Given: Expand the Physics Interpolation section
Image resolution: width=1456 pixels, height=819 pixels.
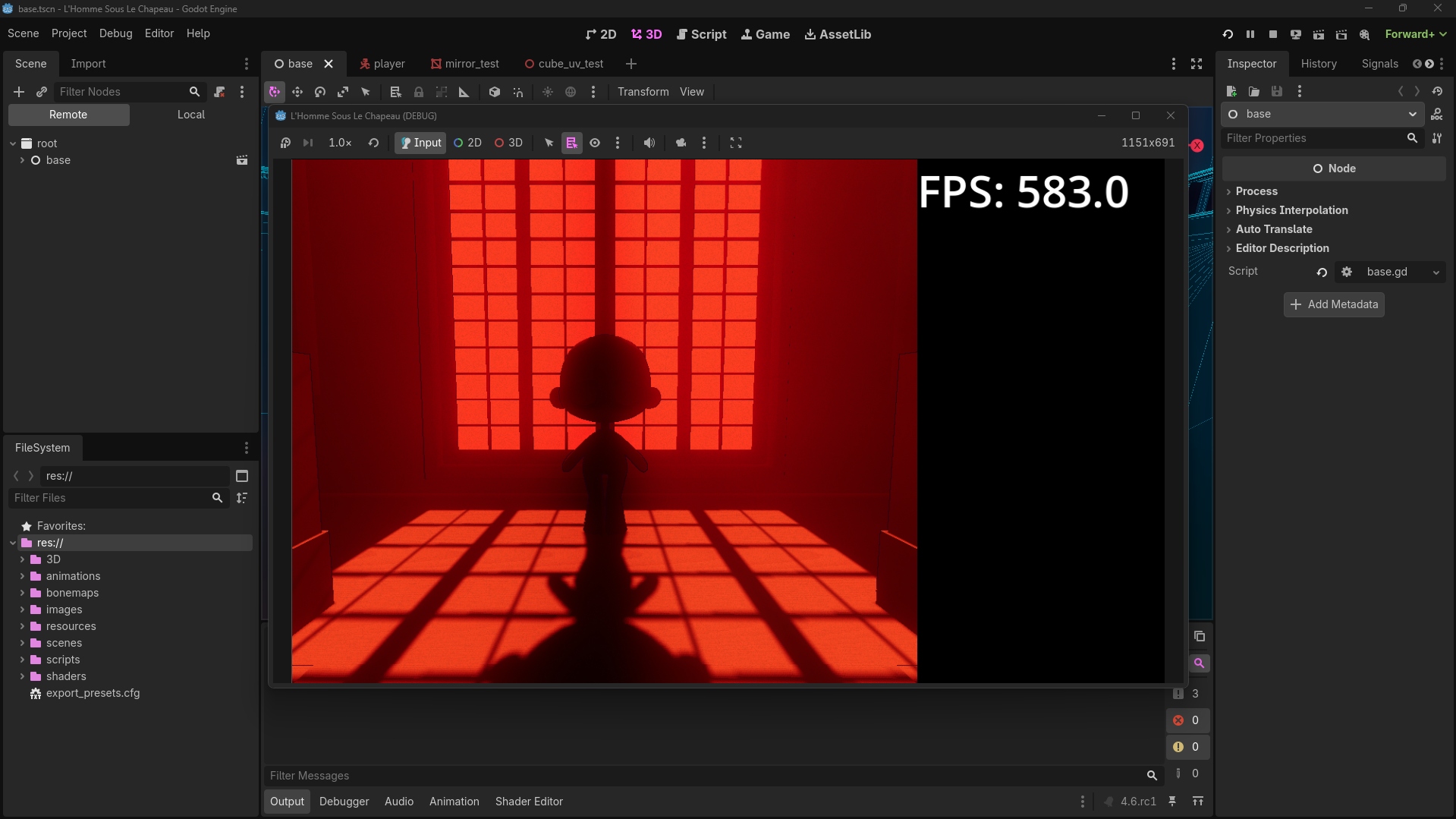Looking at the screenshot, I should click(x=1291, y=210).
